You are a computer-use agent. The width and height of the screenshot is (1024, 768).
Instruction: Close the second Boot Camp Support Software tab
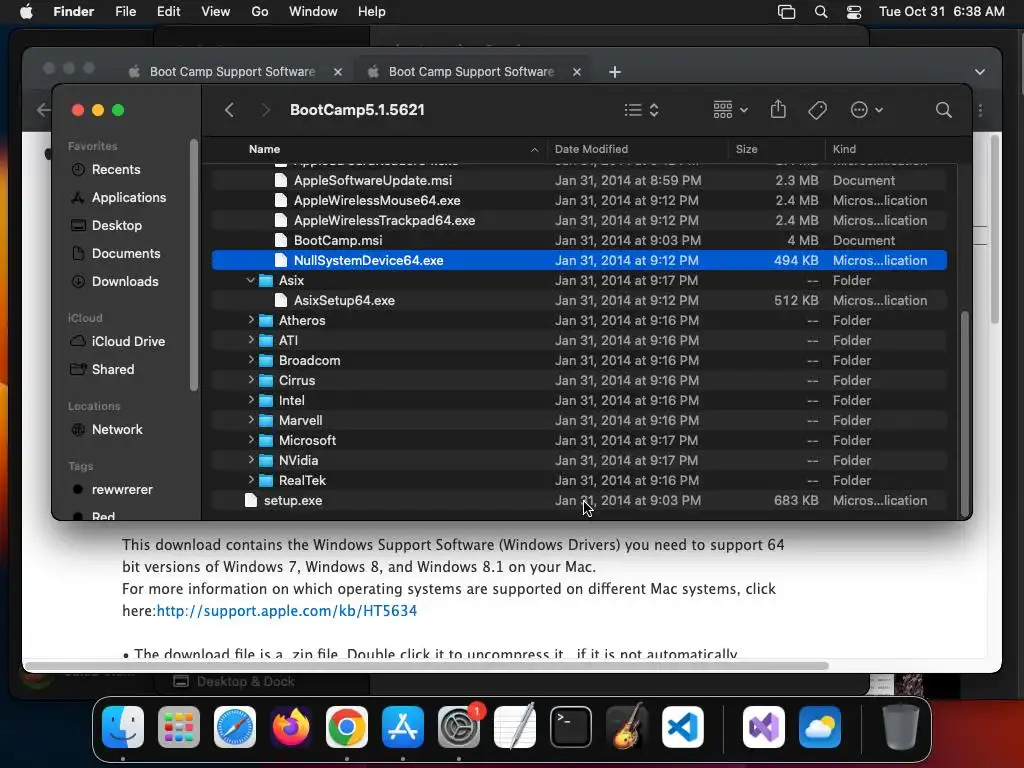pos(577,72)
